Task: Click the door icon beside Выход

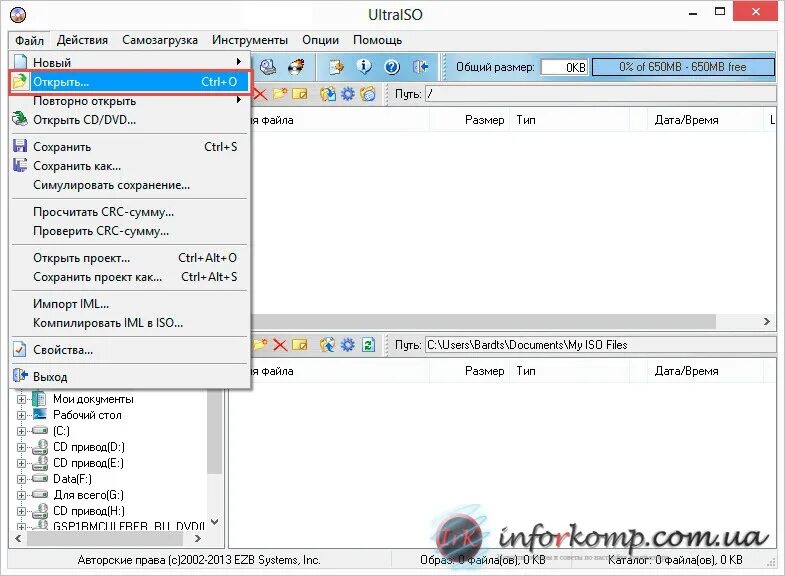Action: [20, 376]
